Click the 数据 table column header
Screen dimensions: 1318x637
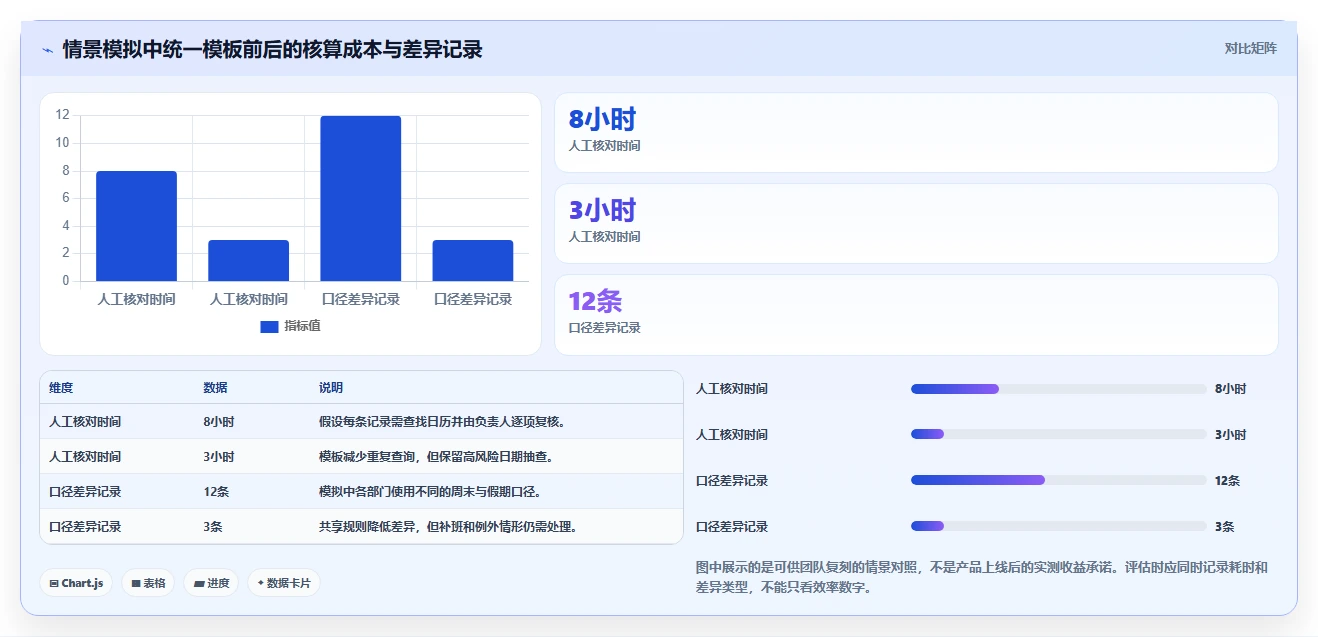[215, 388]
